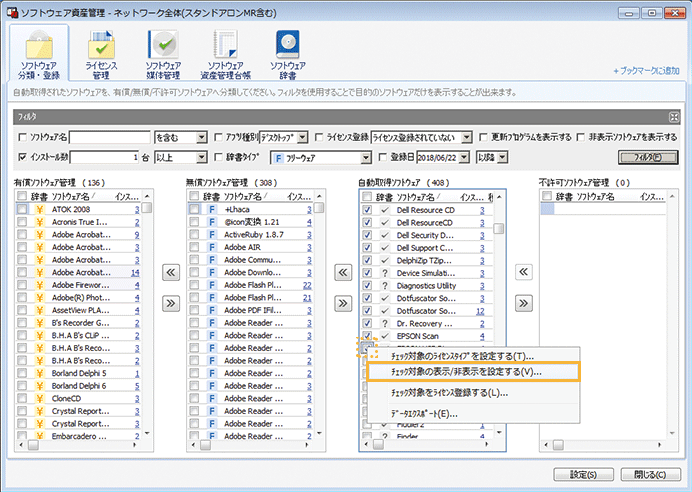Click the 設定(S) button
The height and width of the screenshot is (492, 692).
coord(583,474)
